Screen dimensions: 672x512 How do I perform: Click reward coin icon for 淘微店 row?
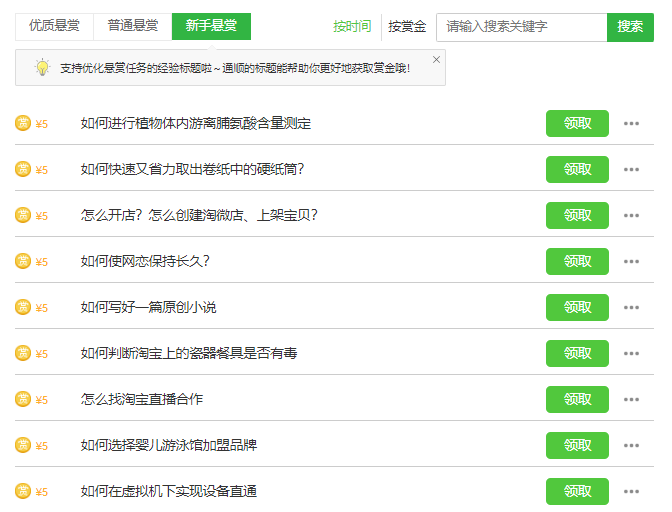23,215
